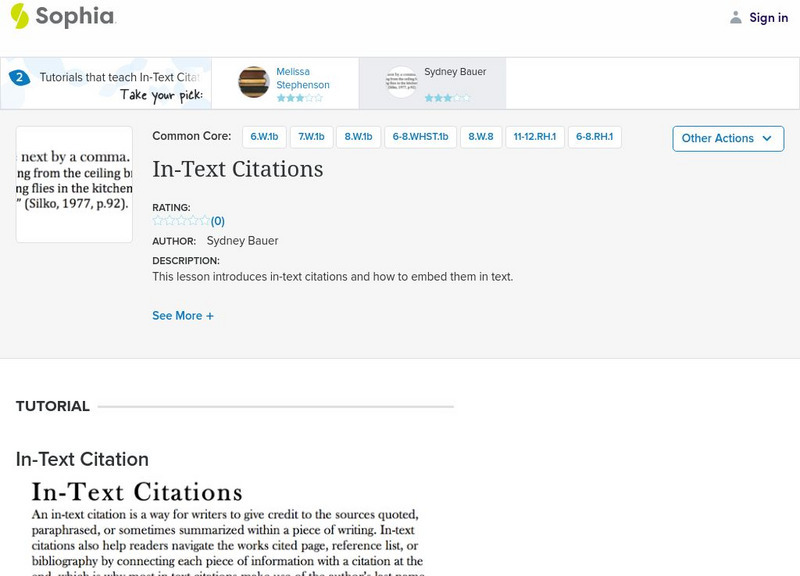Open the Sign in link
This screenshot has width=800, height=576.
768,18
